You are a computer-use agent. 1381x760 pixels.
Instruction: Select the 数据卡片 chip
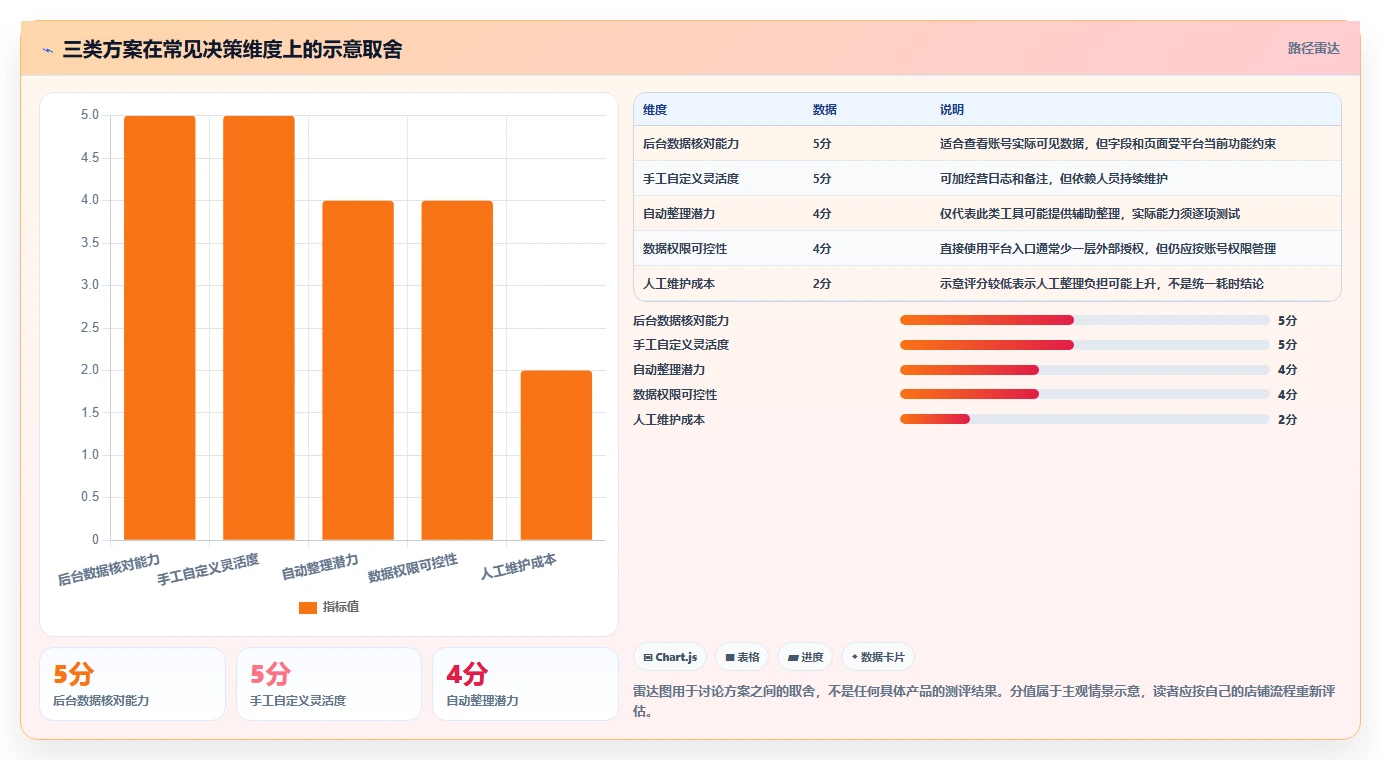pyautogui.click(x=878, y=657)
